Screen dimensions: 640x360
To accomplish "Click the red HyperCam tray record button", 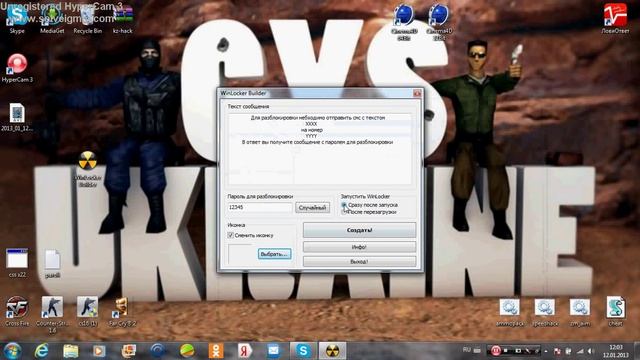I will click(x=496, y=351).
